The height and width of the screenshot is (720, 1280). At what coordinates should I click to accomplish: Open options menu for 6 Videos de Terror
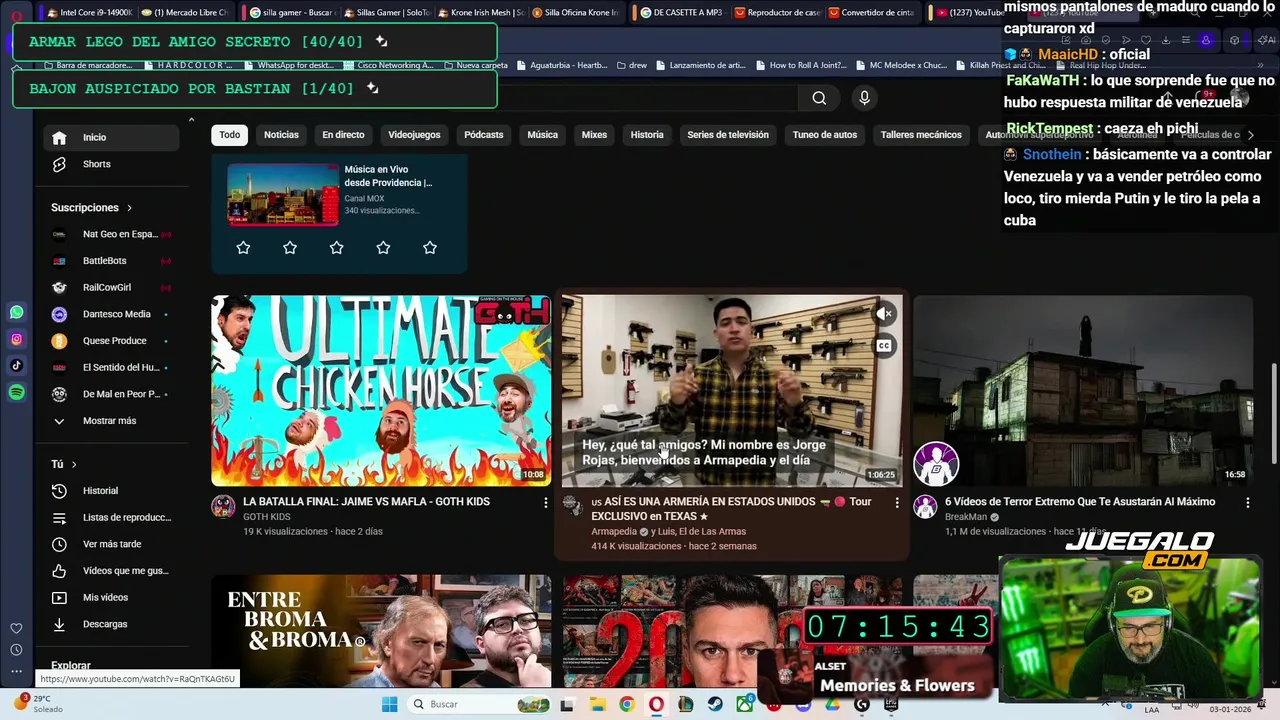(1247, 502)
